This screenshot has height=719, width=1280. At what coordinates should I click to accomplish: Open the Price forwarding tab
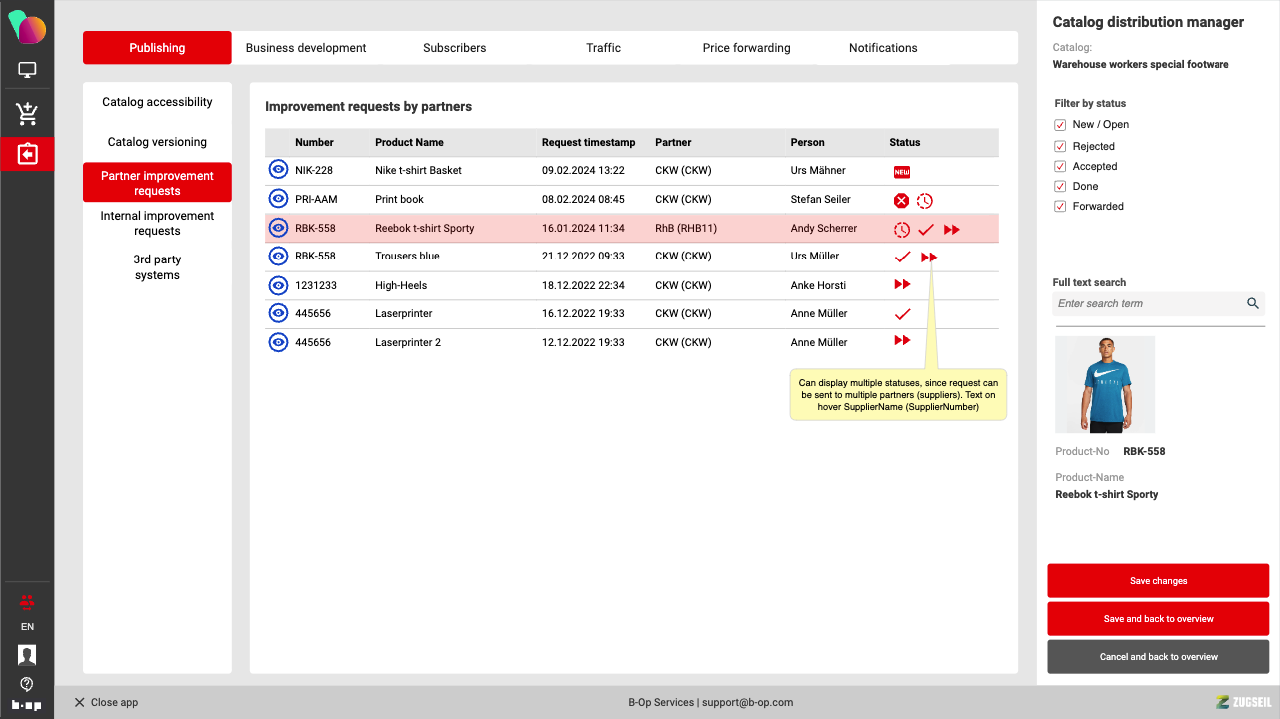pos(746,48)
